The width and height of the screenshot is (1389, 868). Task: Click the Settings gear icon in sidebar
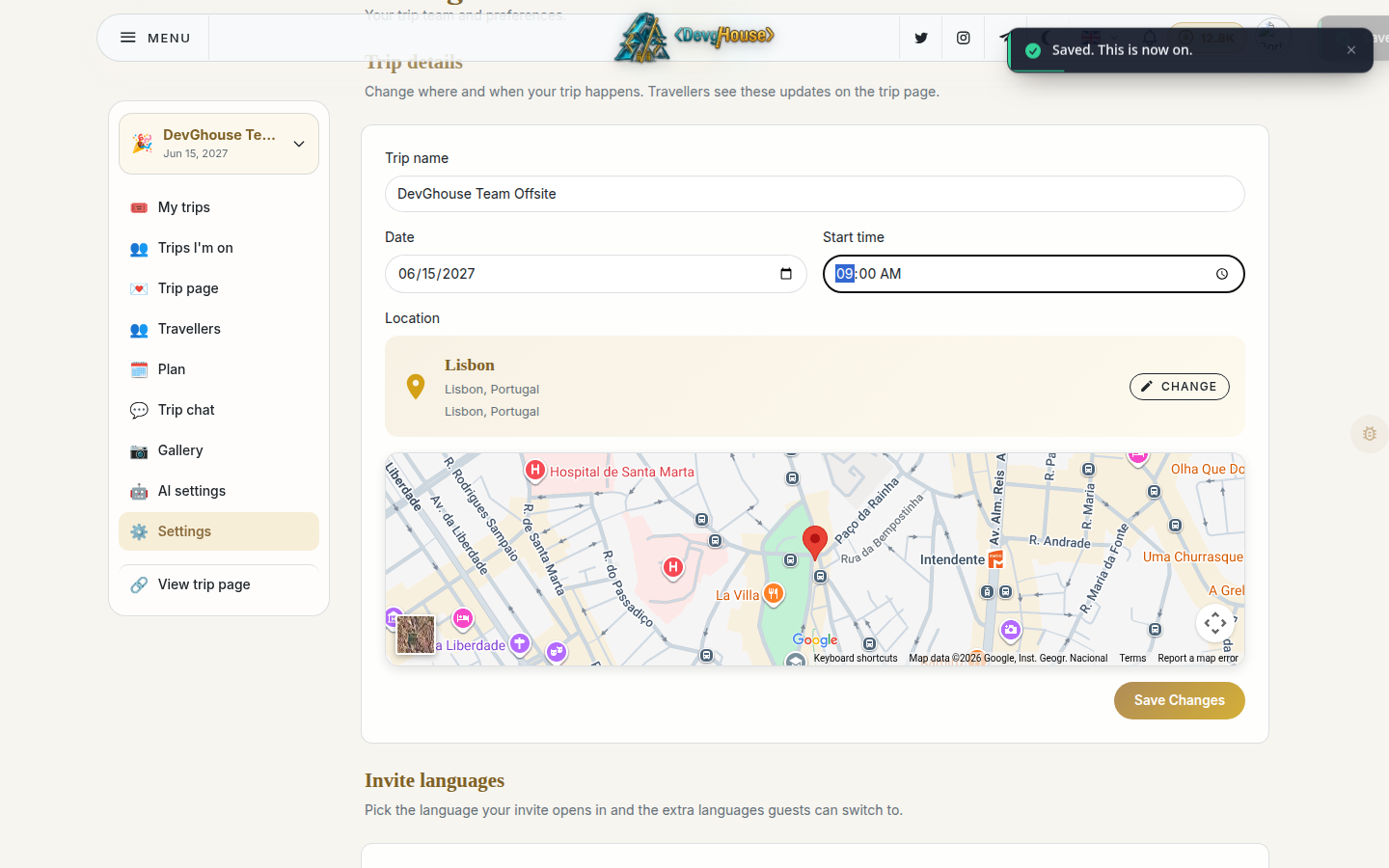pyautogui.click(x=139, y=531)
